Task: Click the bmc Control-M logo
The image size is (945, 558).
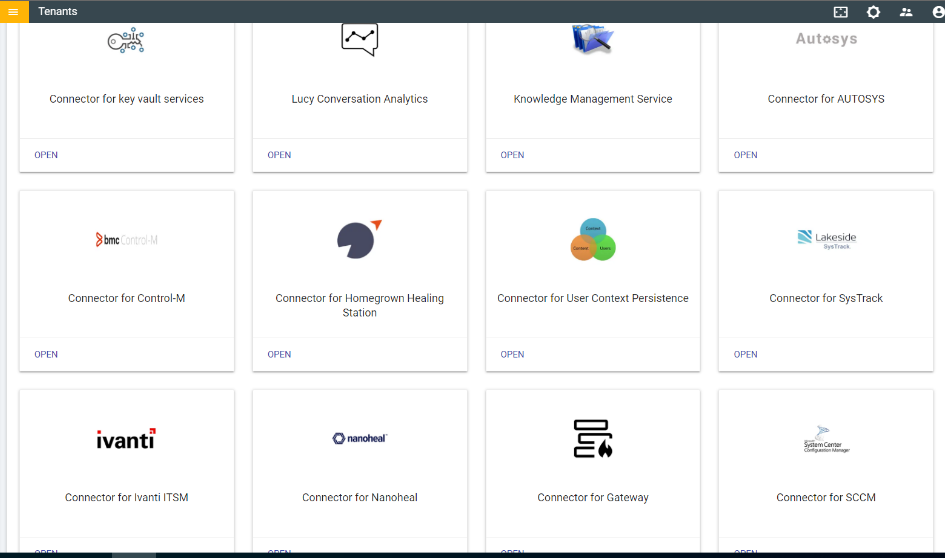Action: 127,240
